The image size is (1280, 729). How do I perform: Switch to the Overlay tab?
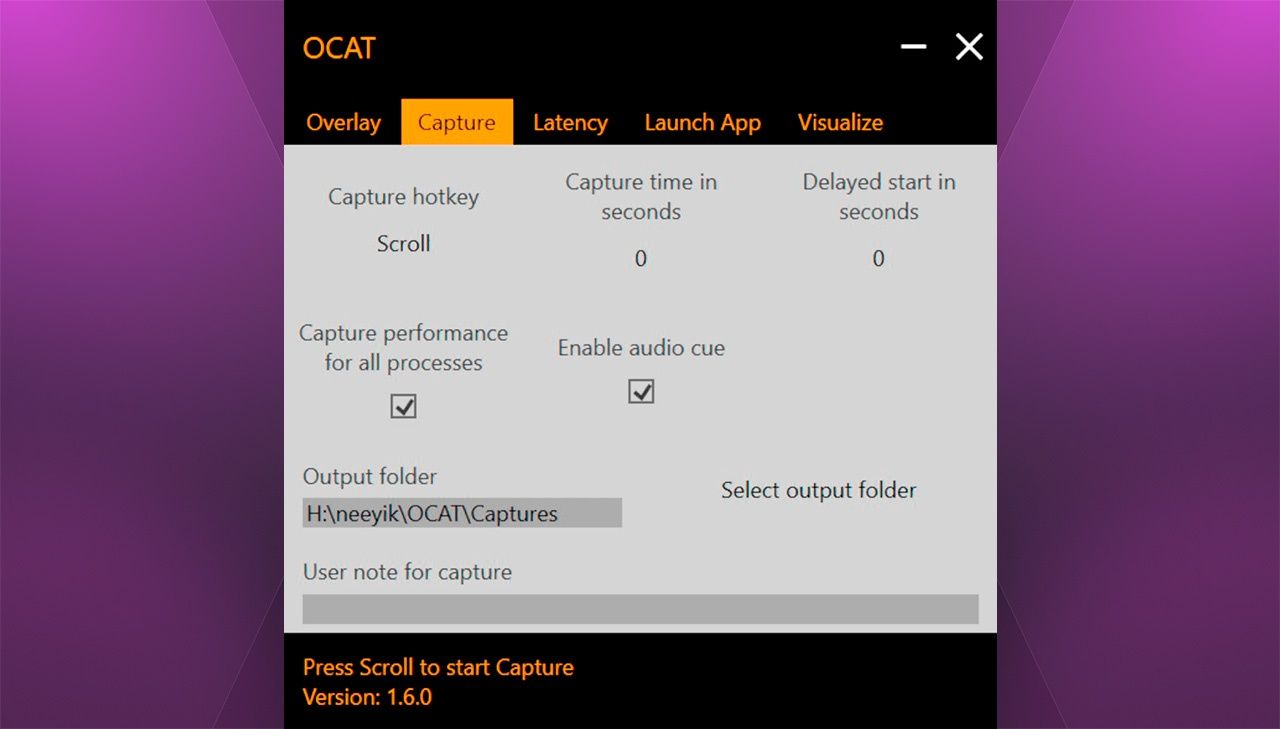(343, 123)
